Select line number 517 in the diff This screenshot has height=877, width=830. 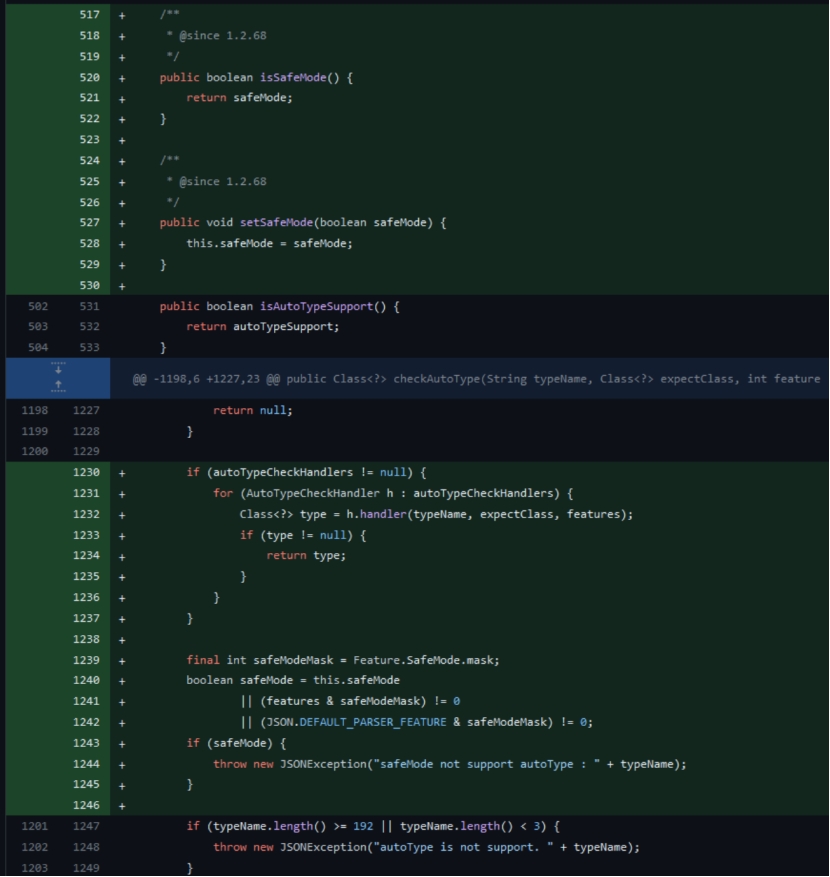[x=90, y=14]
